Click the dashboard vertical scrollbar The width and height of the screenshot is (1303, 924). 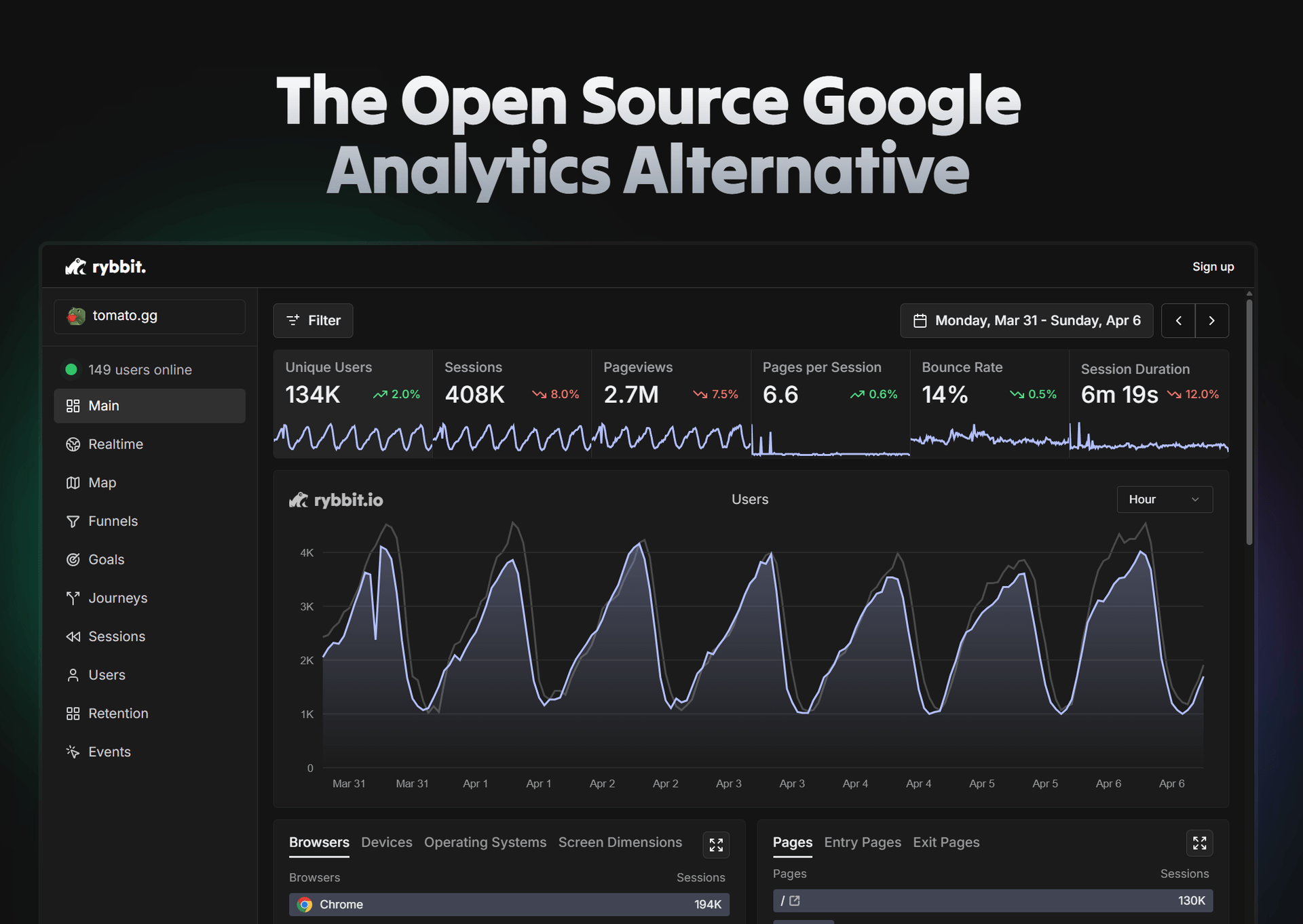[x=1249, y=421]
